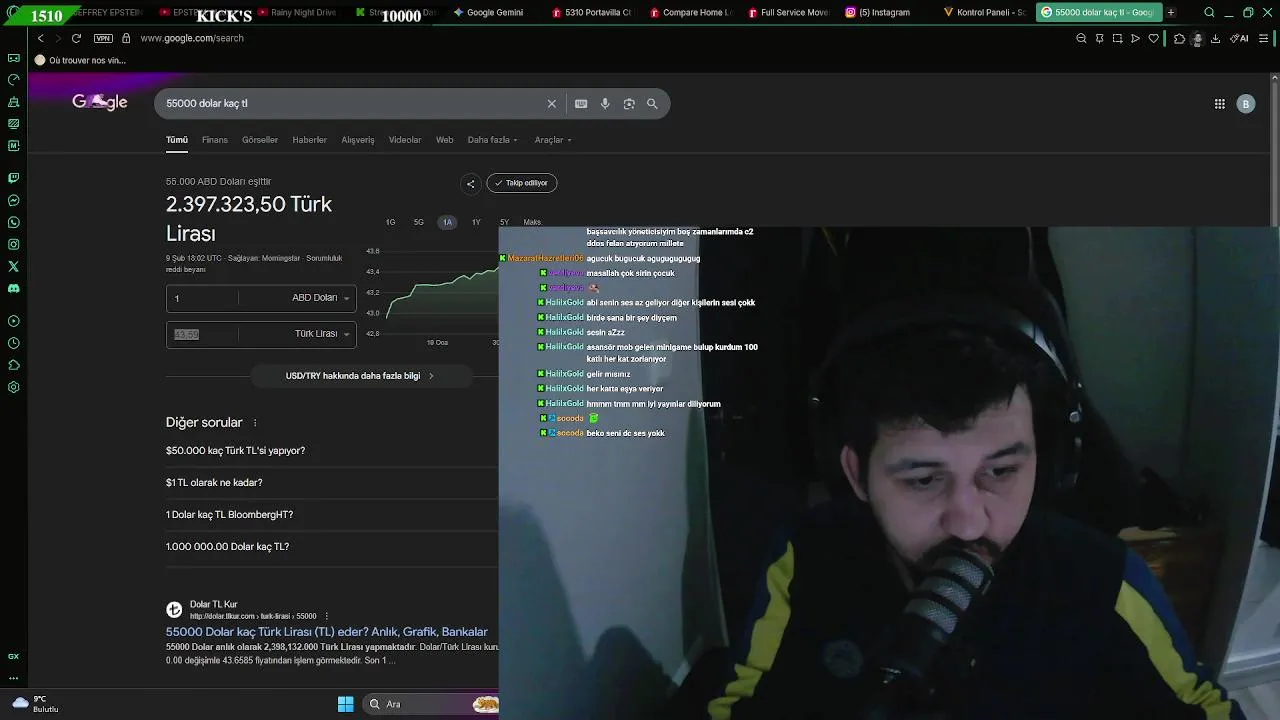1280x720 pixels.
Task: Open Messenger panel in the sidebar
Action: coord(13,200)
